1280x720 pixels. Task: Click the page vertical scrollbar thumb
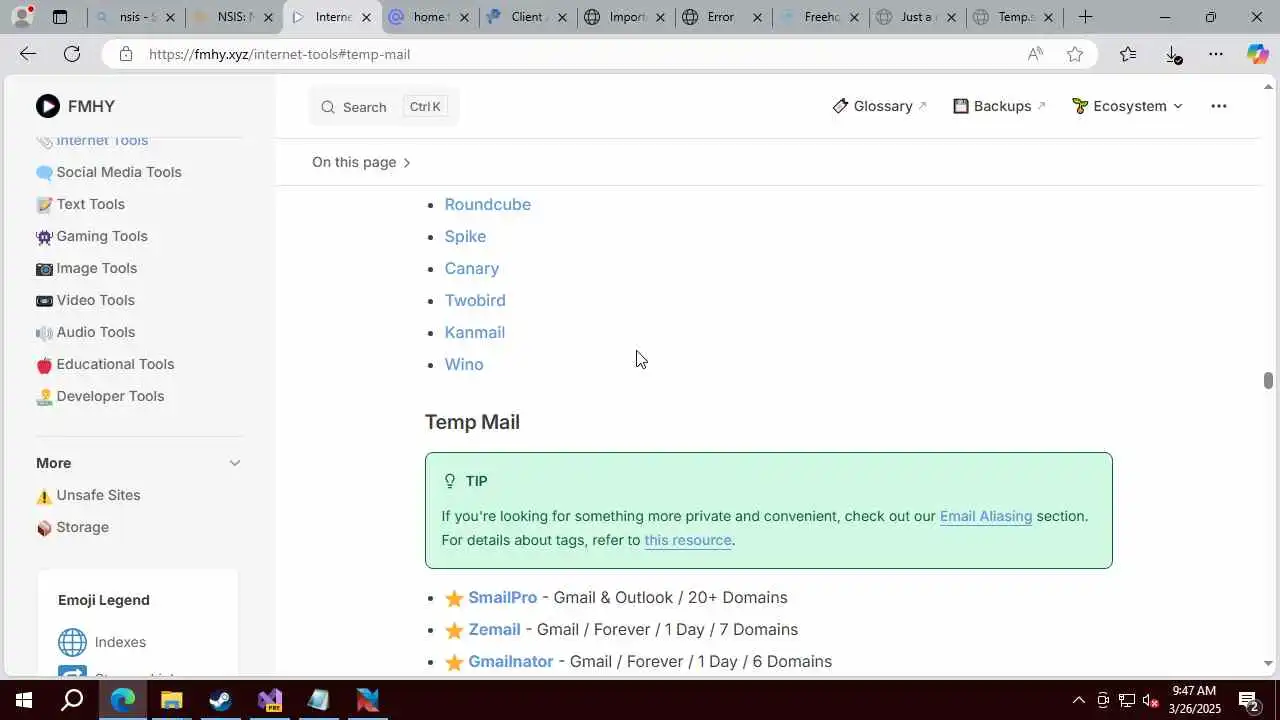coord(1268,381)
